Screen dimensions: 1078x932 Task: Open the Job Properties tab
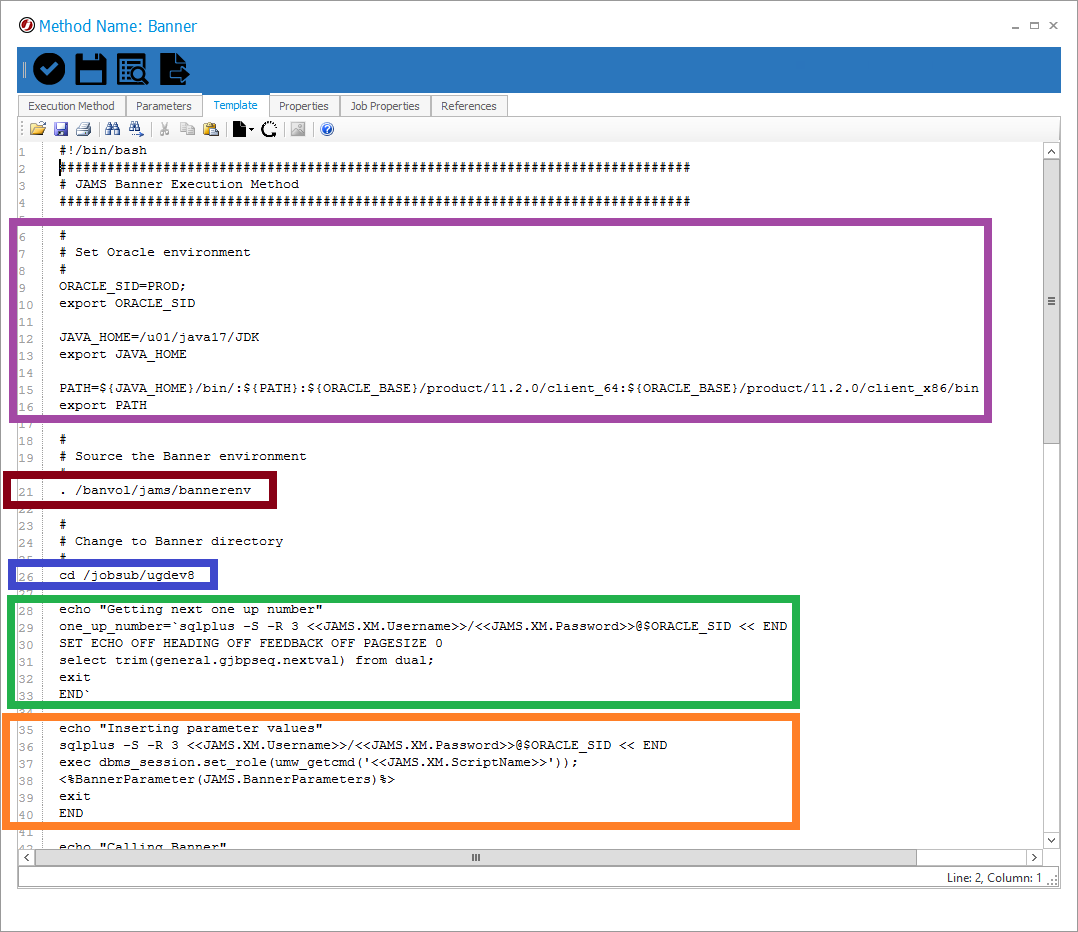click(x=385, y=106)
